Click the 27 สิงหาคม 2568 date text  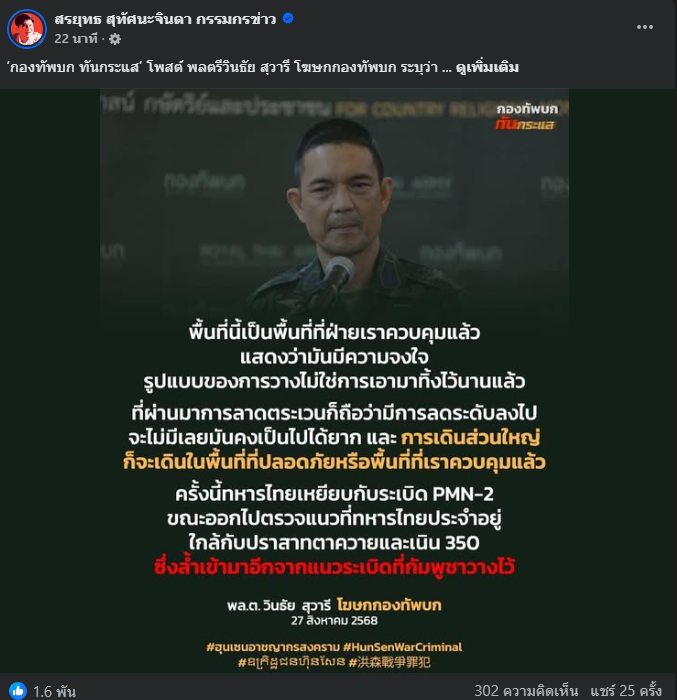(334, 621)
